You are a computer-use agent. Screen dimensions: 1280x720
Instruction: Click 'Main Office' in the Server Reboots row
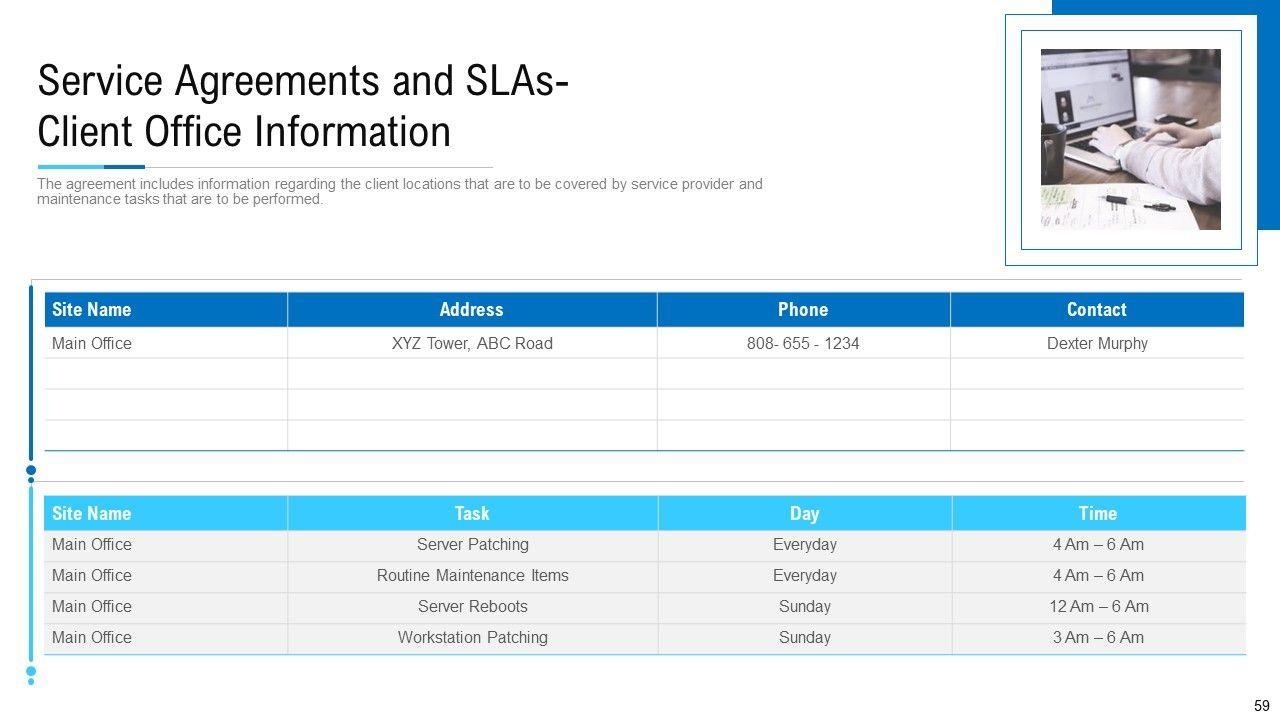[92, 607]
